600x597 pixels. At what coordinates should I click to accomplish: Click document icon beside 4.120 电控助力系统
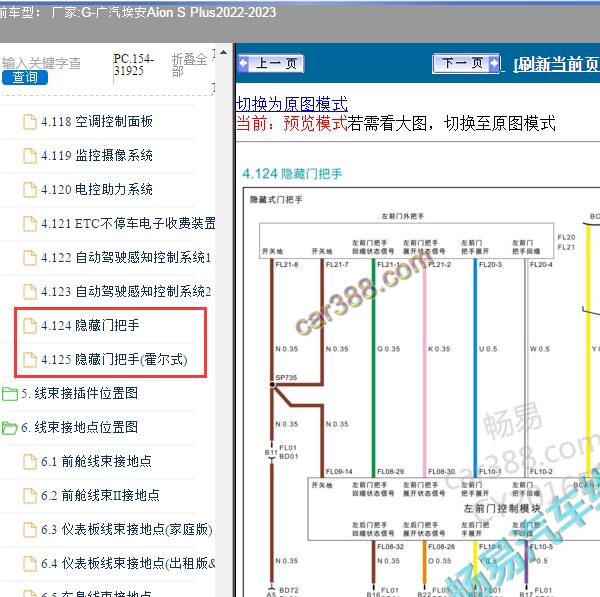[30, 190]
